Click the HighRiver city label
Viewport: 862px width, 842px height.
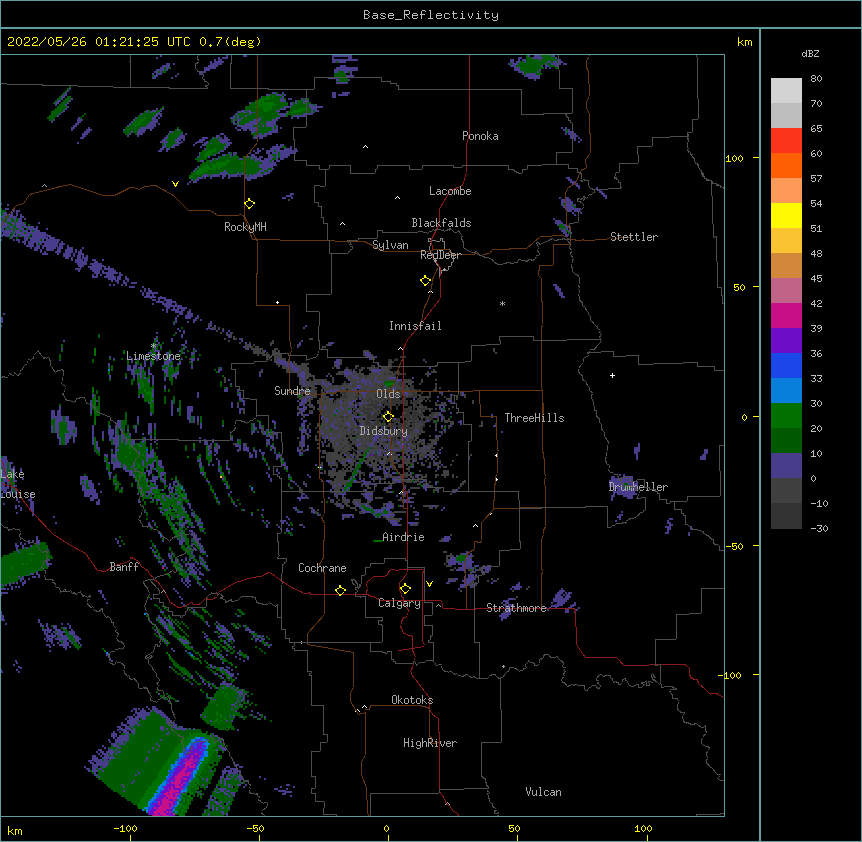click(x=430, y=743)
